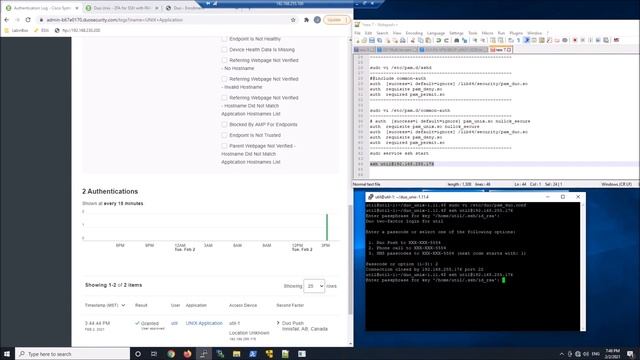Open Notepad++ Encoding menu
The image size is (640, 360).
pos(414,33)
